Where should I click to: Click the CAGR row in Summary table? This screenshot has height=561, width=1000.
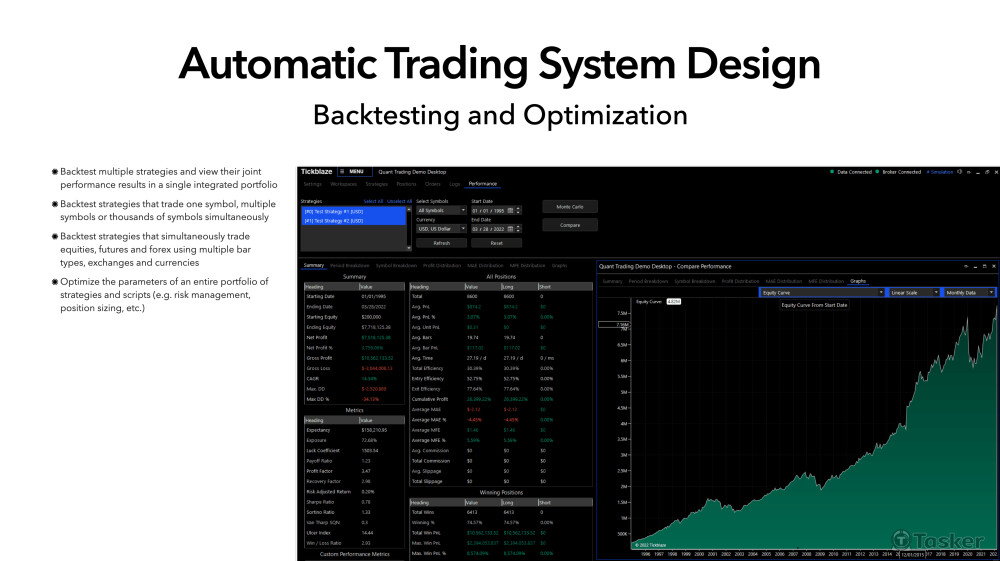(x=355, y=379)
